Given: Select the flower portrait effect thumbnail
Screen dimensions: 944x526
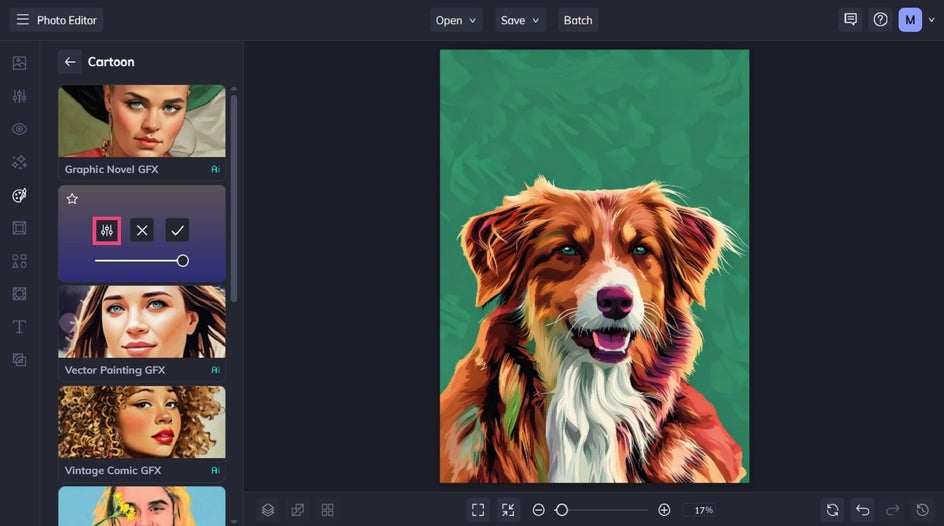Looking at the screenshot, I should [142, 506].
